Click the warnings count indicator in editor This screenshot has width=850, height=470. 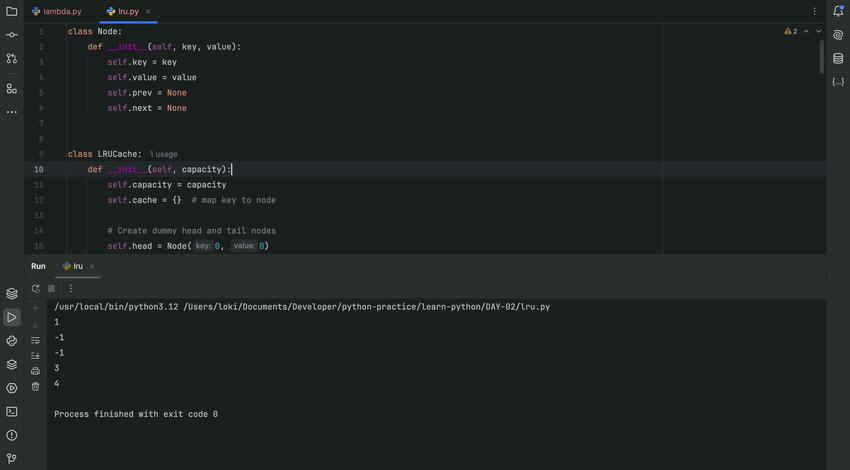pyautogui.click(x=790, y=31)
